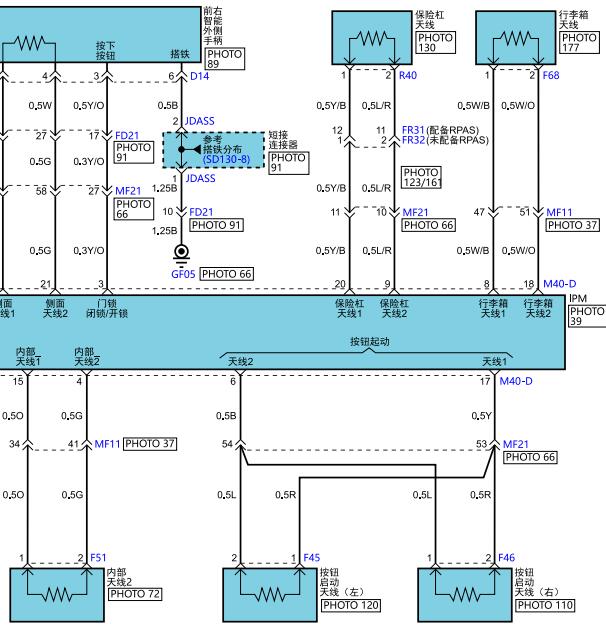Click the (配备RPAS) note
The height and width of the screenshot is (641, 606).
tap(453, 130)
